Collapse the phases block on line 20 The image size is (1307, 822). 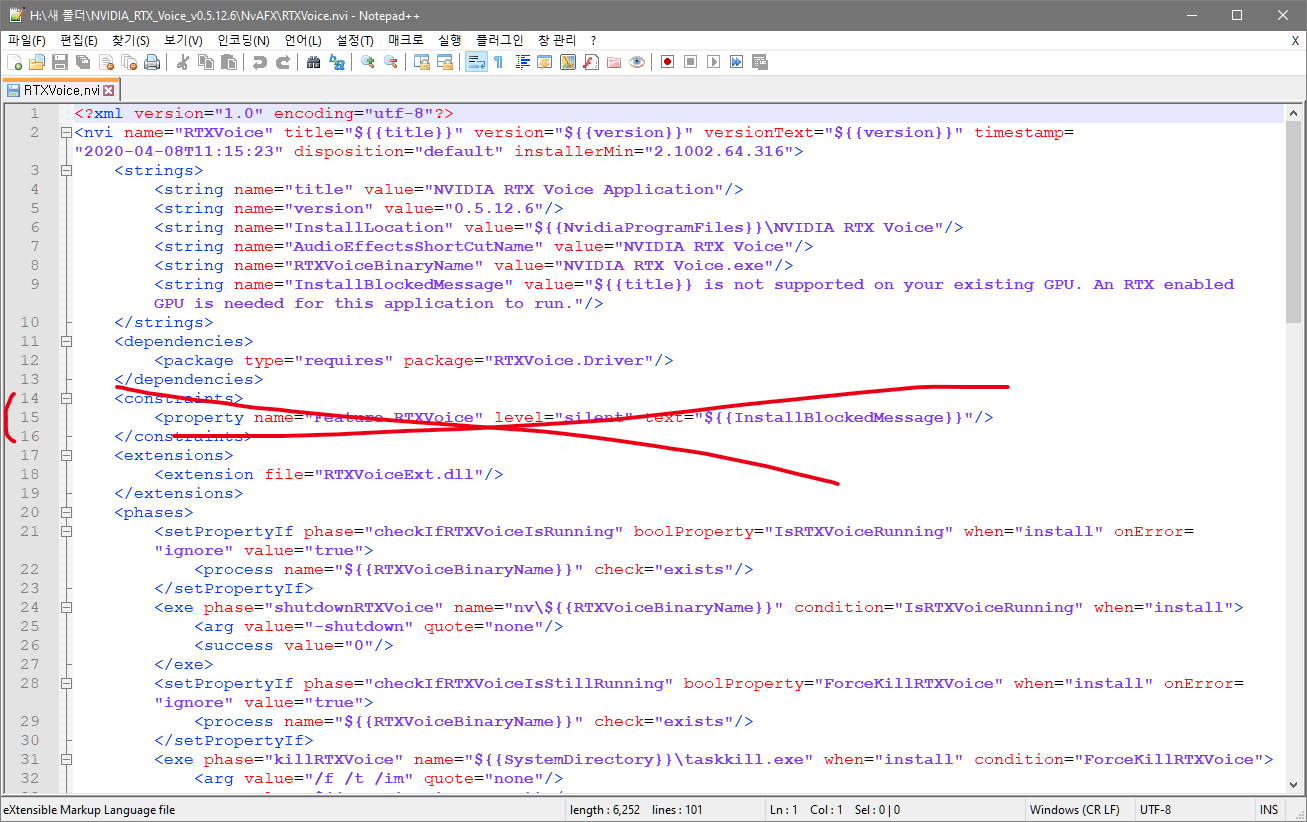click(x=66, y=512)
